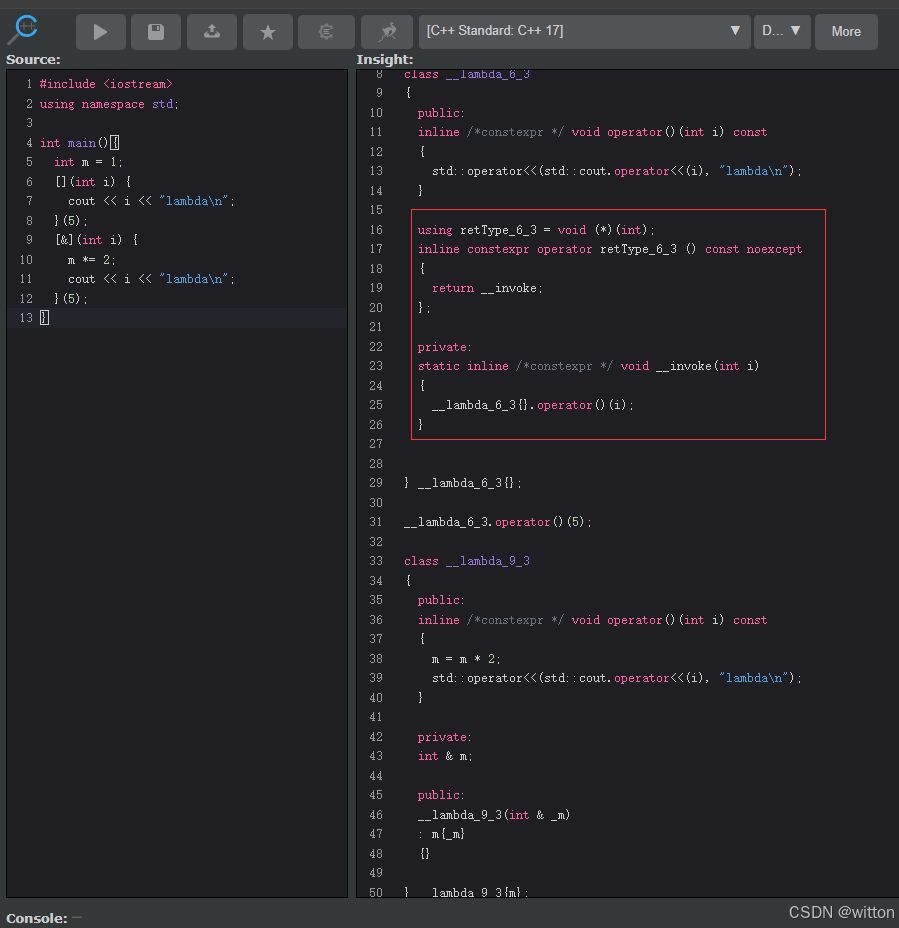
Task: Click the Console panel label
Action: (x=37, y=918)
